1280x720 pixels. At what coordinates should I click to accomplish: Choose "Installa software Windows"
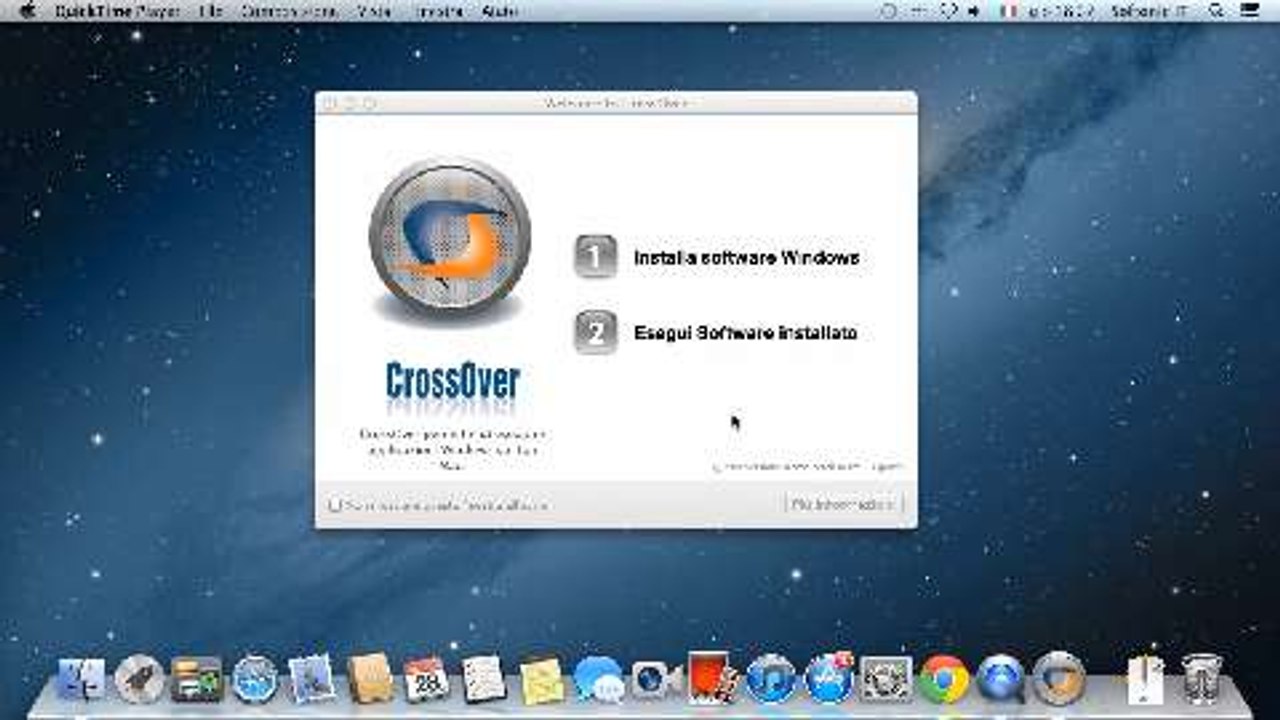(746, 258)
